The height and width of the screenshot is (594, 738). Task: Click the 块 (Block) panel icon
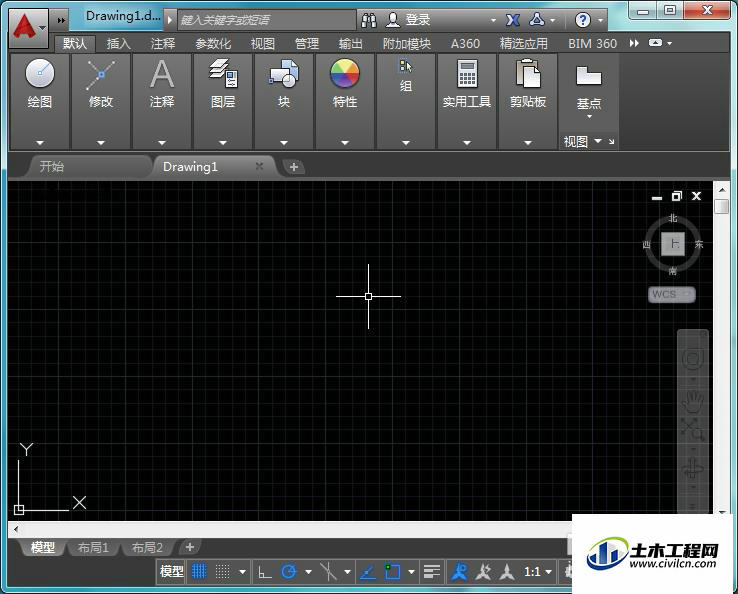pyautogui.click(x=284, y=73)
